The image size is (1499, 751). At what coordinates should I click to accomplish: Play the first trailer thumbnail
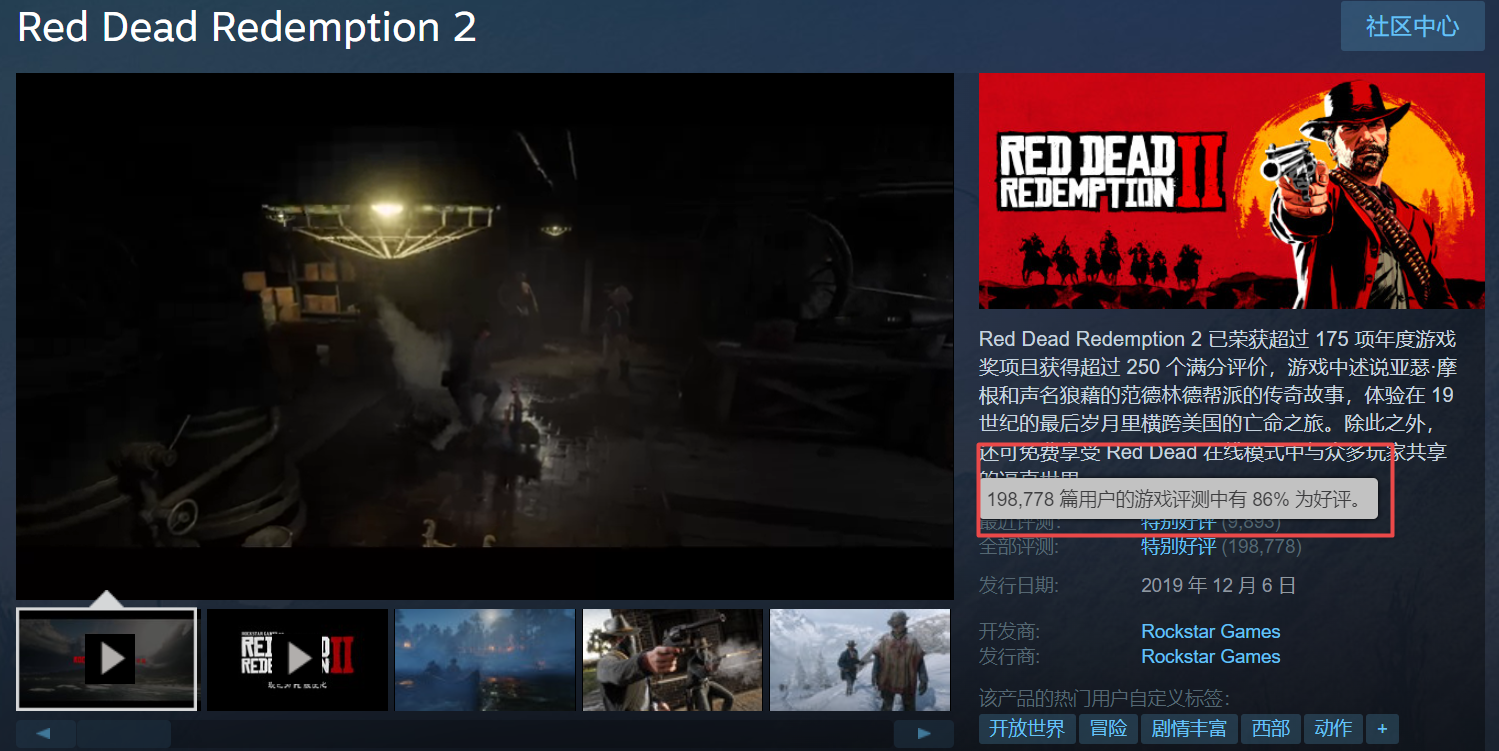(107, 660)
